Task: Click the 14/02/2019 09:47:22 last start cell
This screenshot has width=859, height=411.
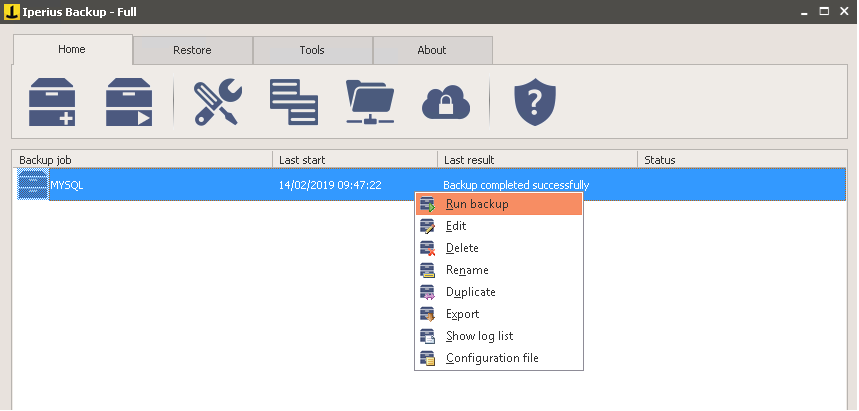Action: (x=330, y=185)
